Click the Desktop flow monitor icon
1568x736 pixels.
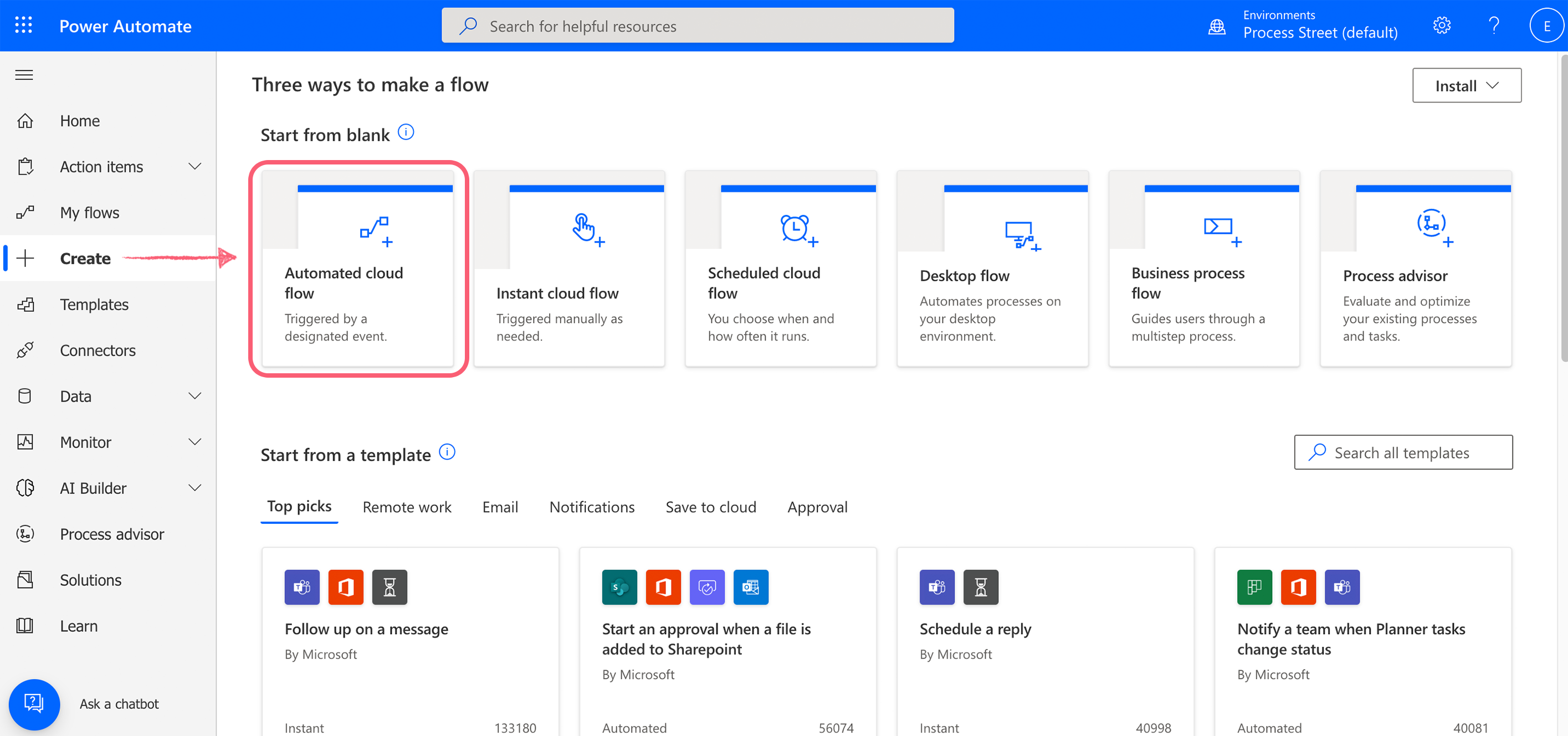click(1023, 235)
